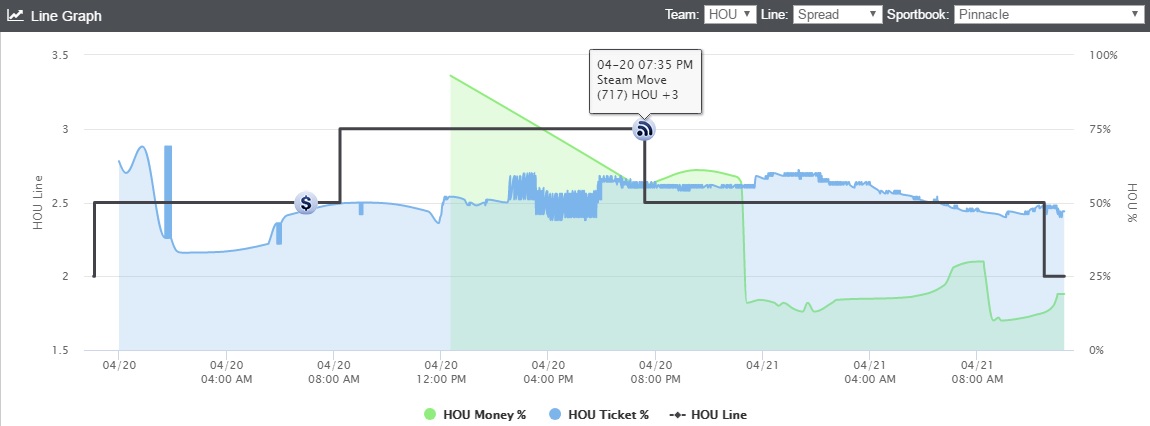Click the dollar sign money marker icon
The width and height of the screenshot is (1150, 426).
pyautogui.click(x=306, y=203)
